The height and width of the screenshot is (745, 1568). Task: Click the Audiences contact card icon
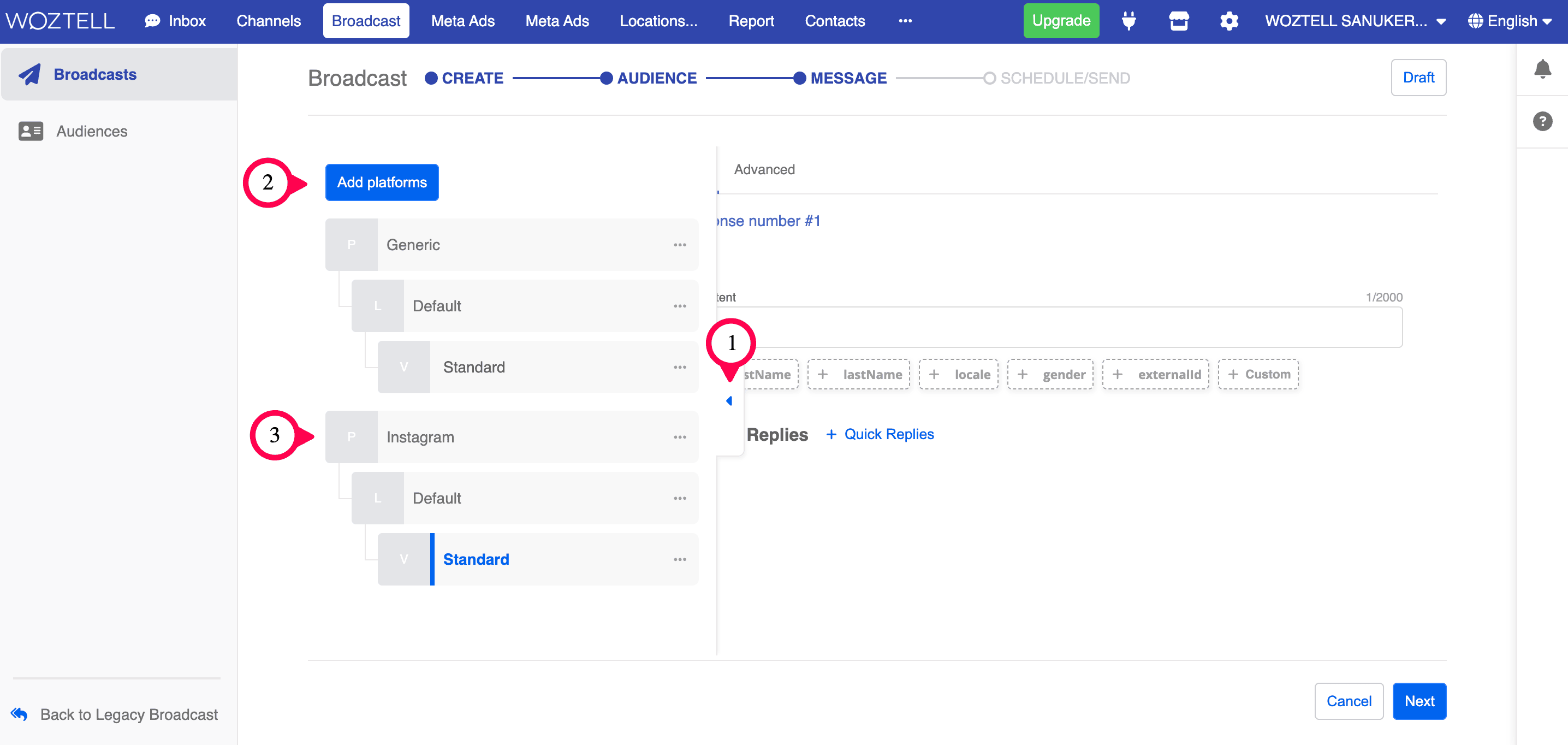31,131
